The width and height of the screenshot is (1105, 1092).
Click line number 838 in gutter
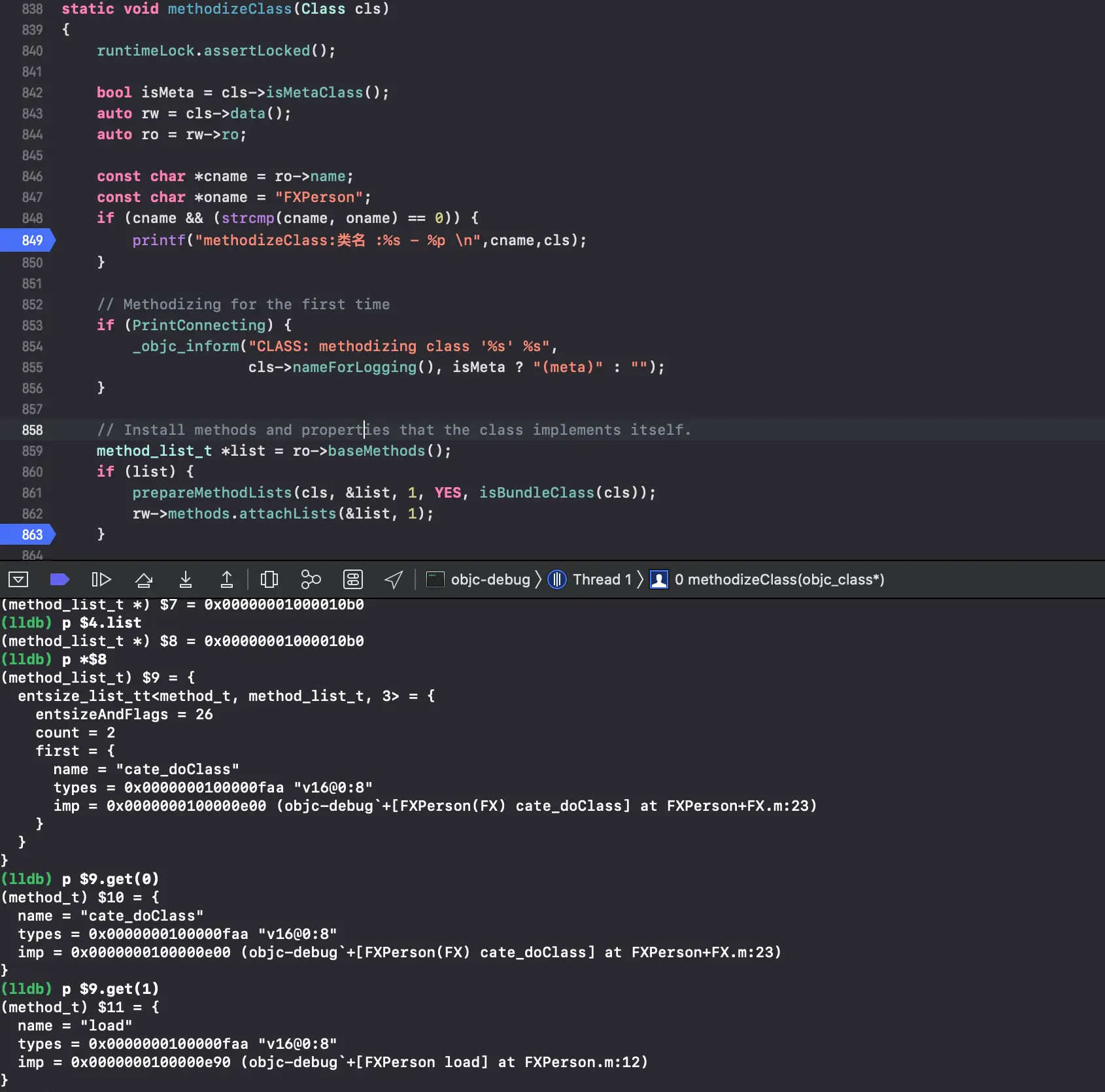click(32, 9)
